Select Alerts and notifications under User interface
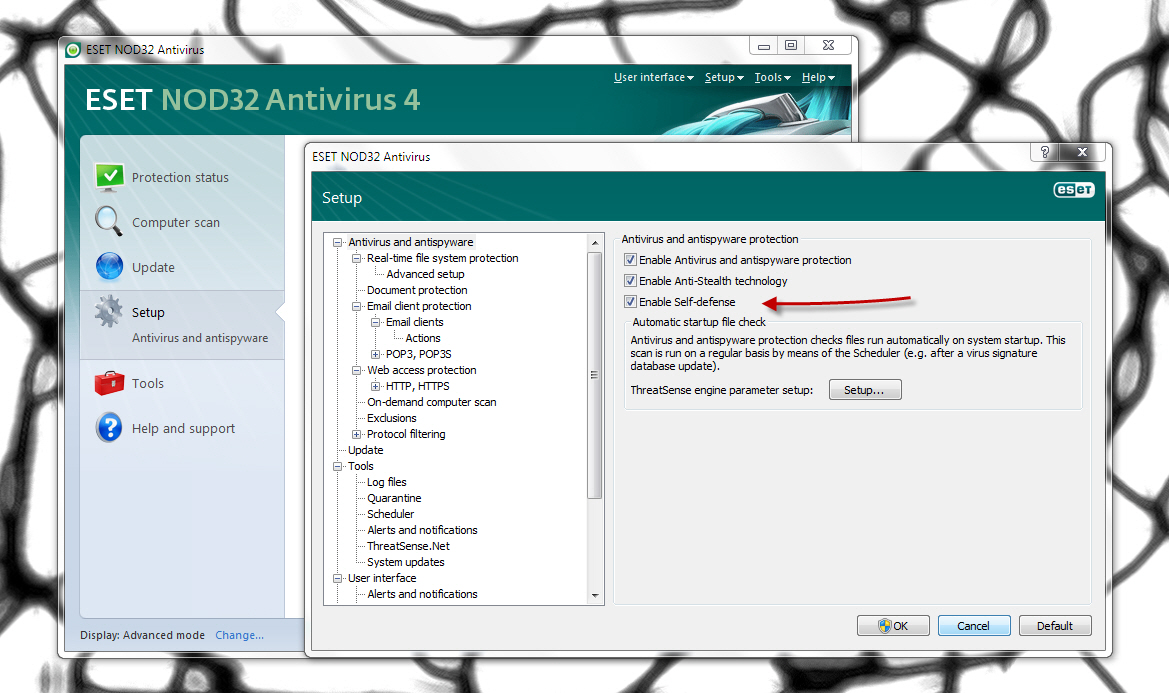 coord(422,595)
